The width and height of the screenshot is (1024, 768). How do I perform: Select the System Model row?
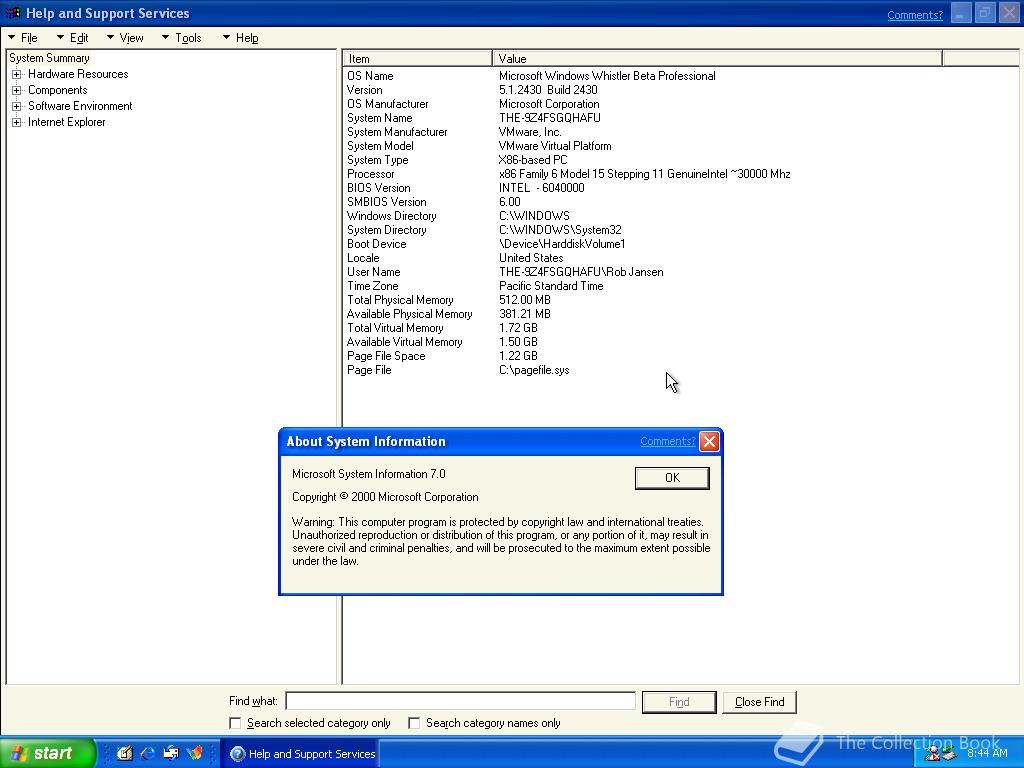(x=479, y=146)
